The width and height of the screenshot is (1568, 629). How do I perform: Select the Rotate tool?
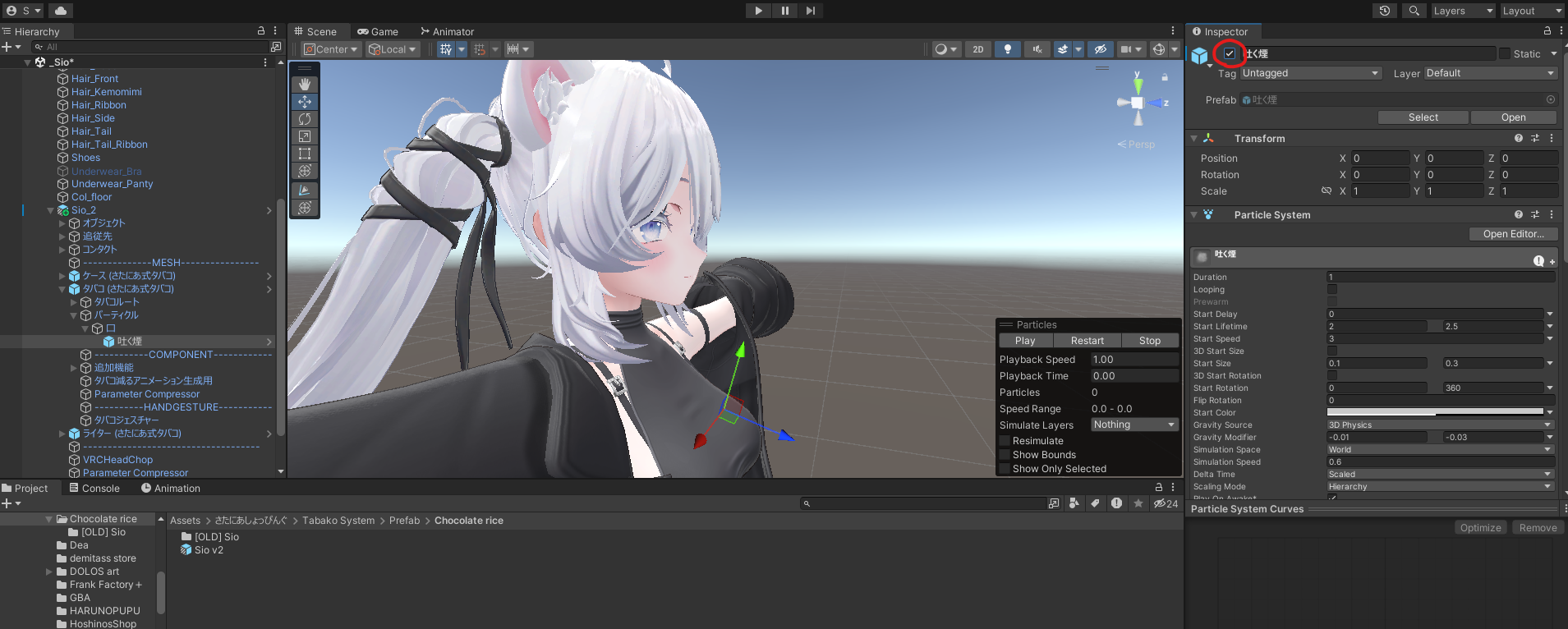coord(305,119)
